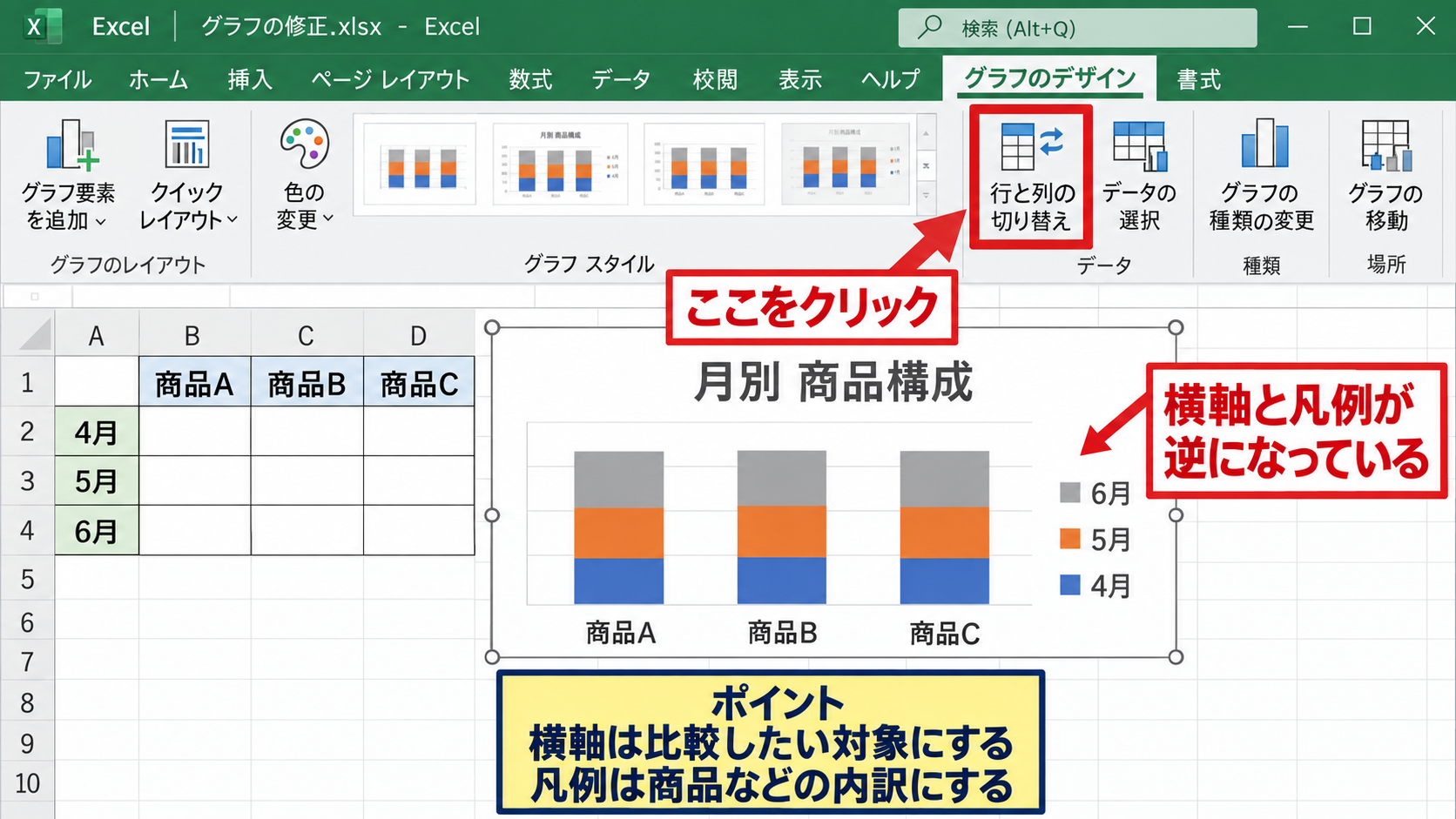Switch to the 書式 tab

1198,79
